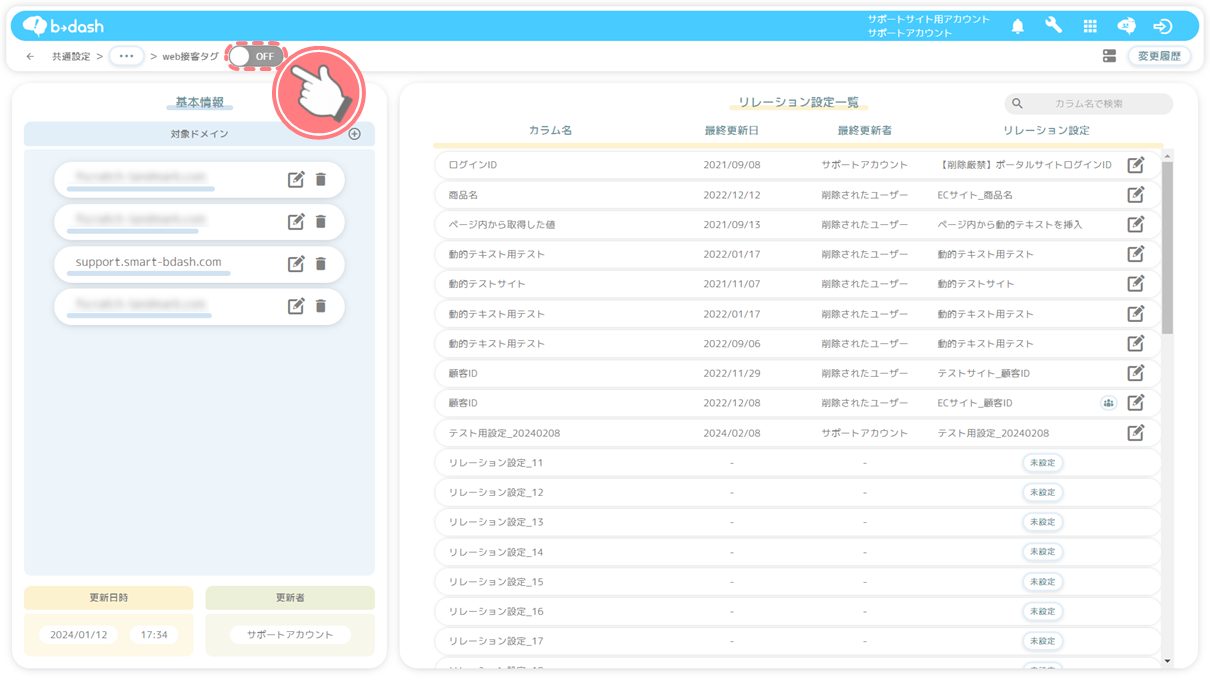Open the apps grid menu
Screen dimensions: 1210x680
tap(1090, 26)
